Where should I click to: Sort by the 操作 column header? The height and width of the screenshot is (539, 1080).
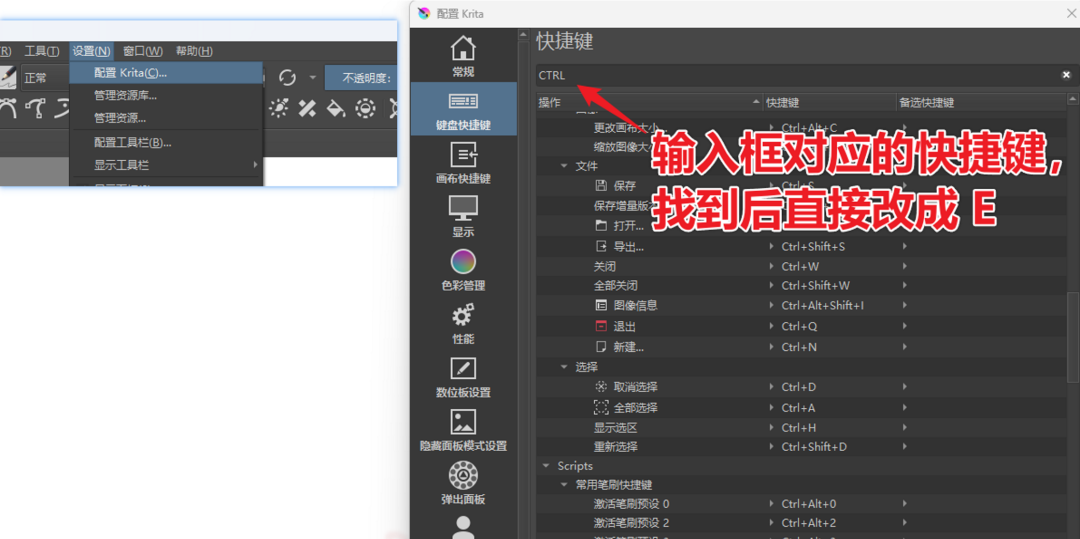pyautogui.click(x=650, y=103)
